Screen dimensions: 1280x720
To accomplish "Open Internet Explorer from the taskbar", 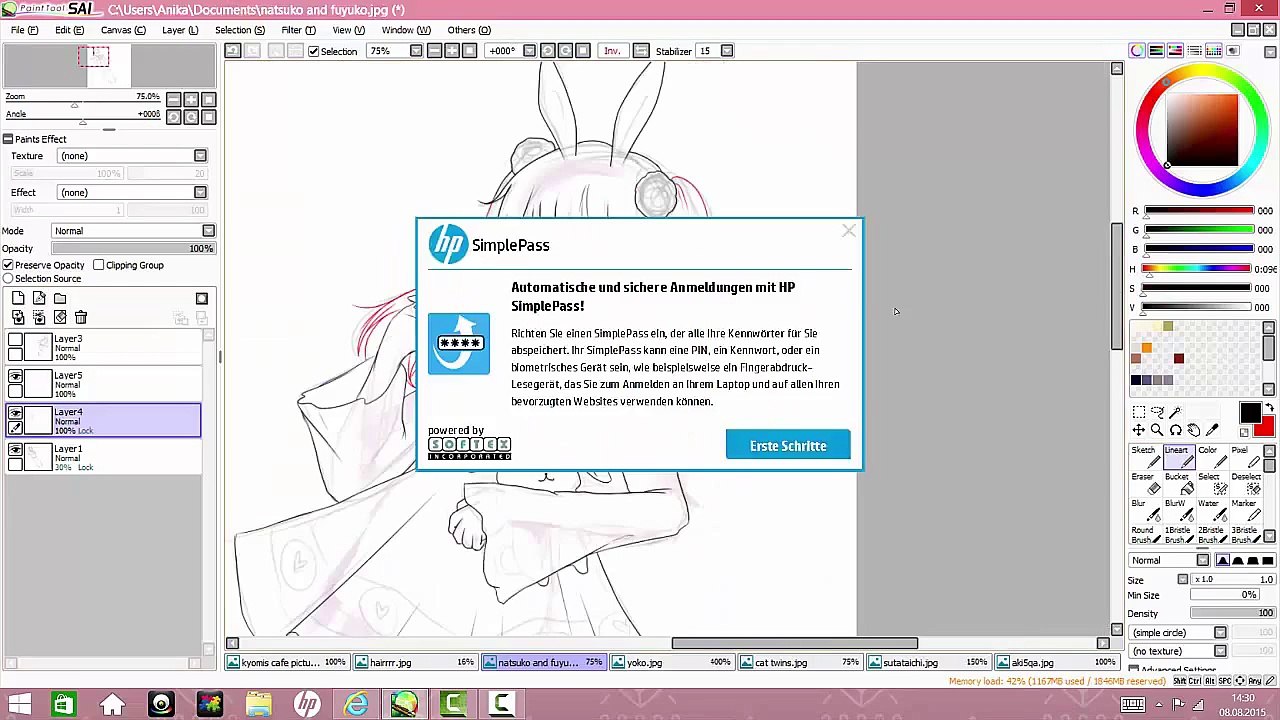I will pyautogui.click(x=356, y=704).
